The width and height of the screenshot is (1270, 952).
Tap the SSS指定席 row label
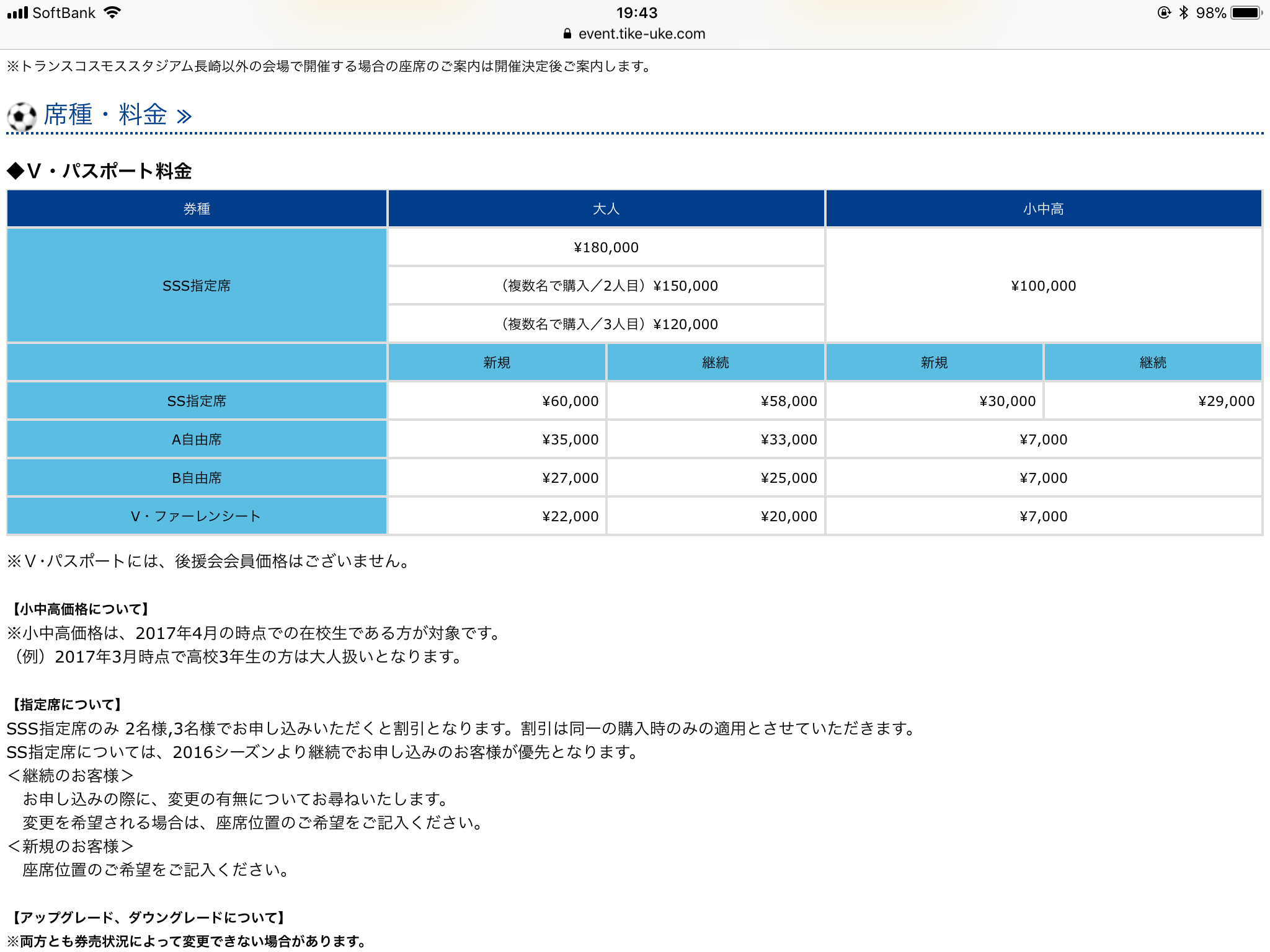pos(197,285)
